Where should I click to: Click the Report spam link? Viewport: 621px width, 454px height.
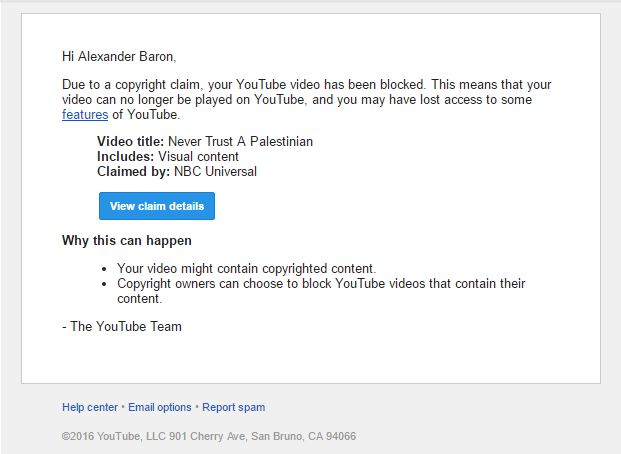click(x=234, y=407)
